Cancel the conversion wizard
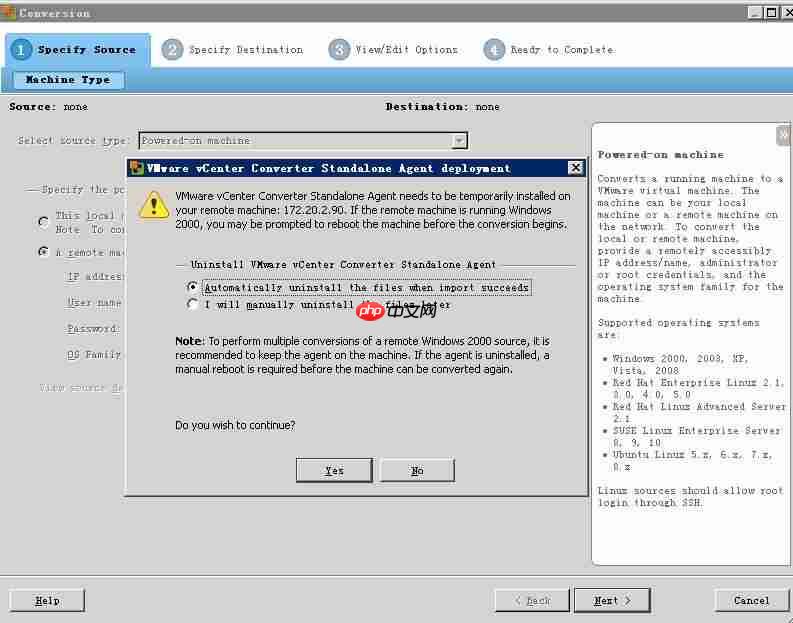 tap(751, 600)
